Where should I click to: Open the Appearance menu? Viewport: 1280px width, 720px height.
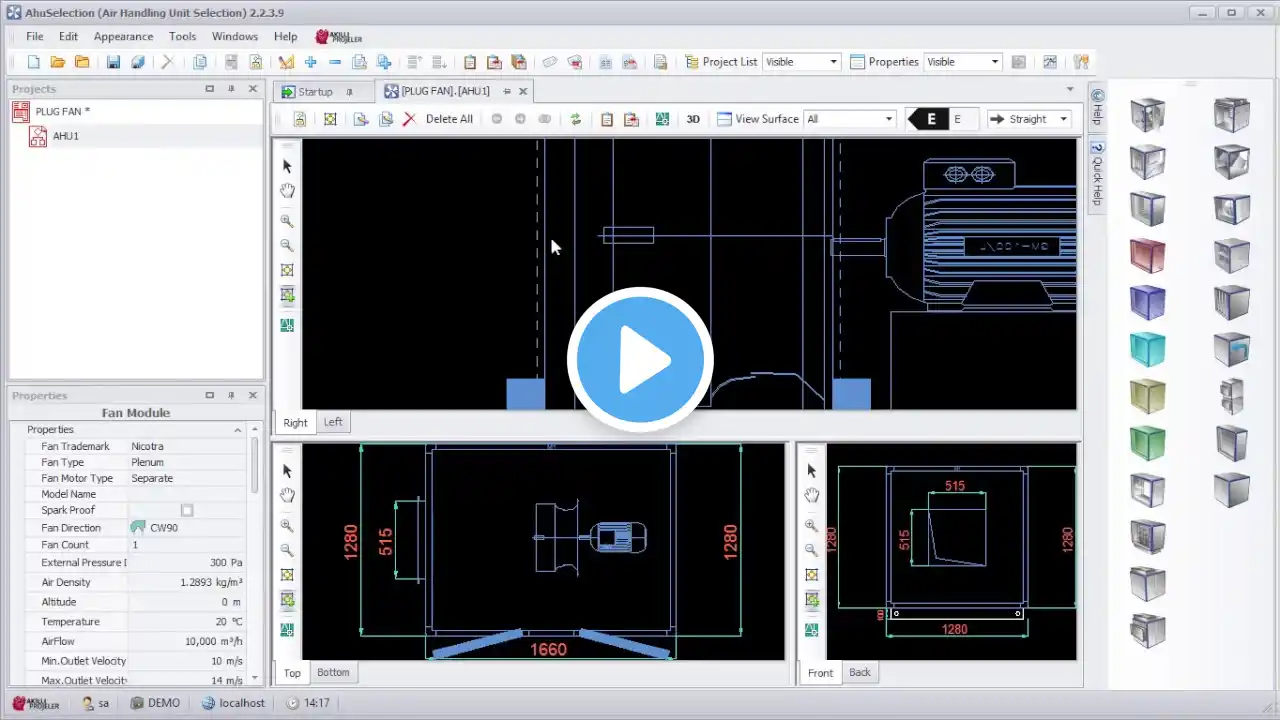[x=123, y=36]
